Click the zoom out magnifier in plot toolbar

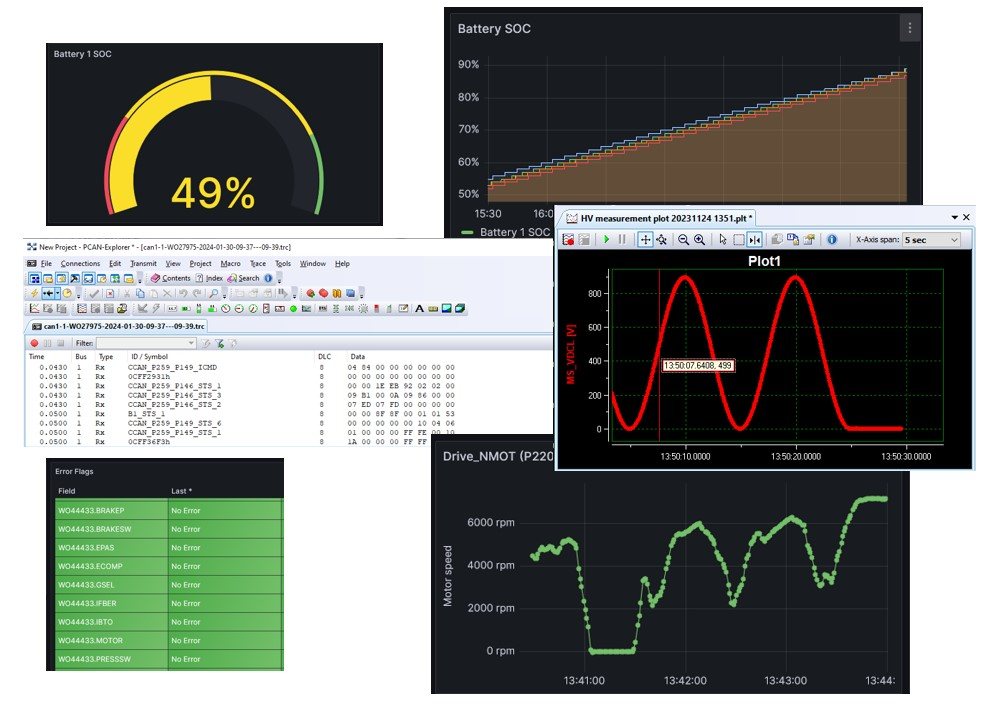[x=683, y=239]
